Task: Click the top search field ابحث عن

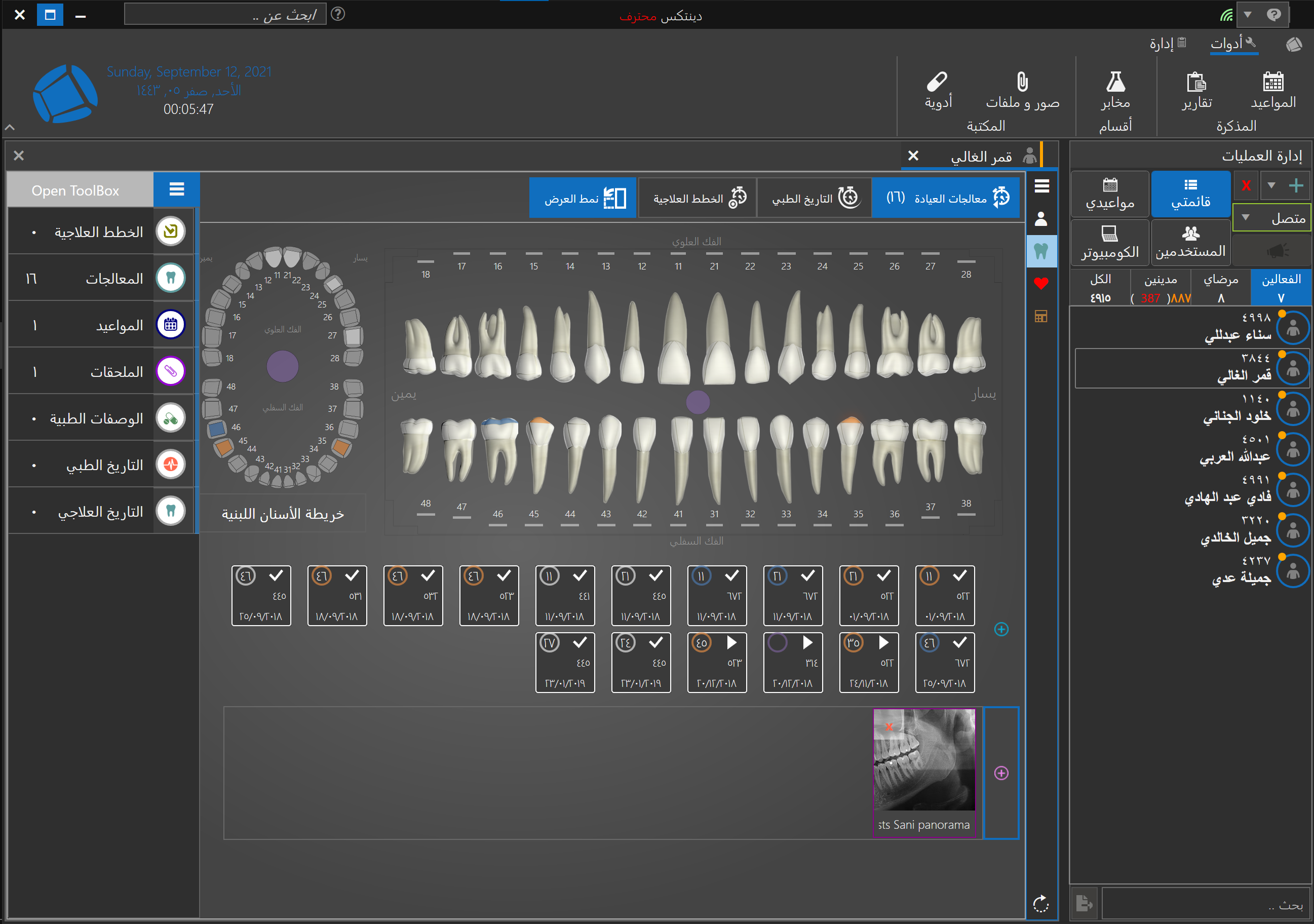Action: pyautogui.click(x=225, y=14)
